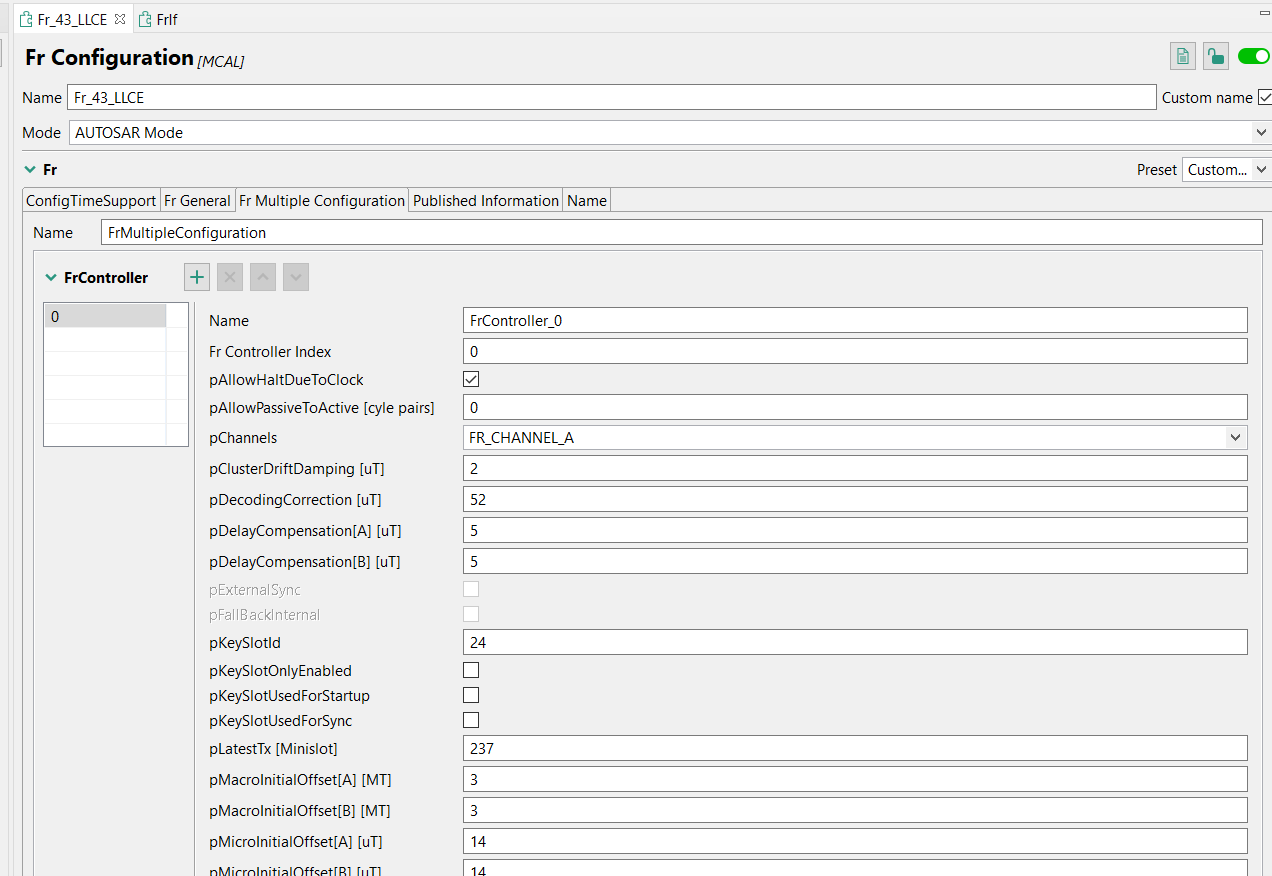This screenshot has width=1272, height=876.
Task: Click the delete icon next to FrController add button
Action: 229,277
